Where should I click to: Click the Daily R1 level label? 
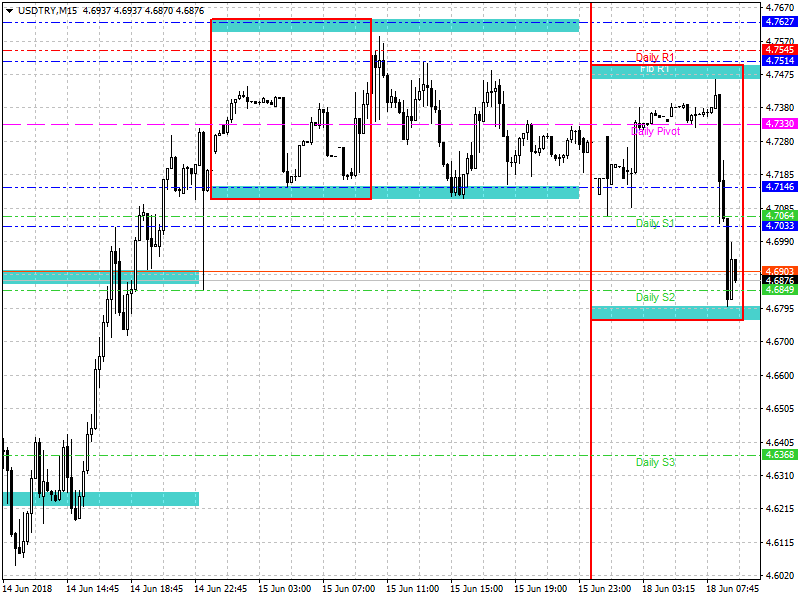[x=655, y=57]
